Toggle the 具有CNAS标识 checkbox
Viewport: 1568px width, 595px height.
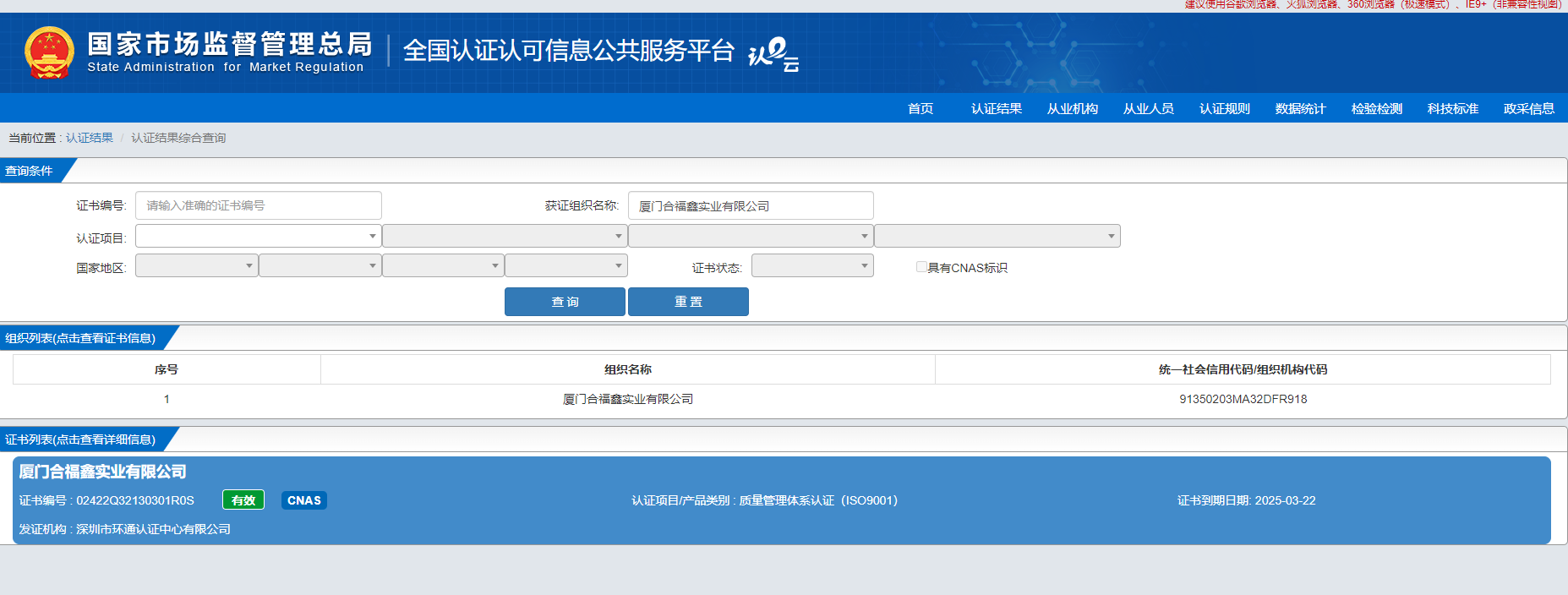921,267
